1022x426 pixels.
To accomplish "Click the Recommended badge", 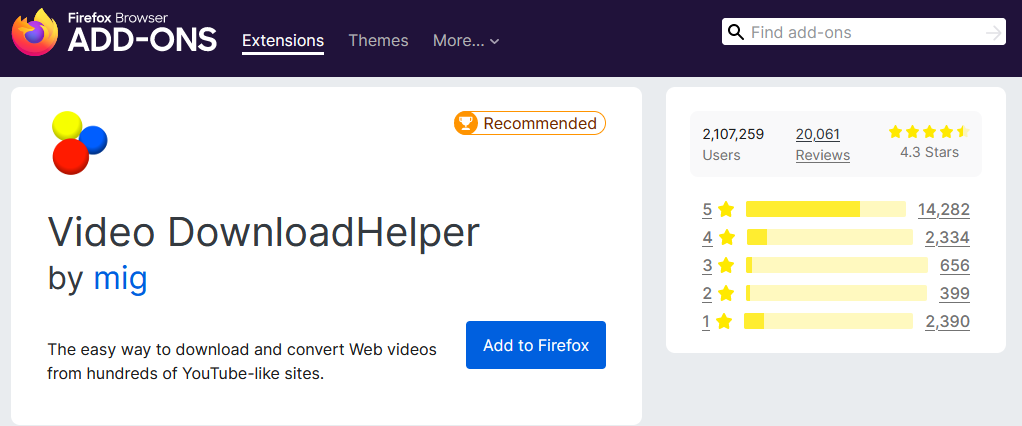I will tap(530, 123).
